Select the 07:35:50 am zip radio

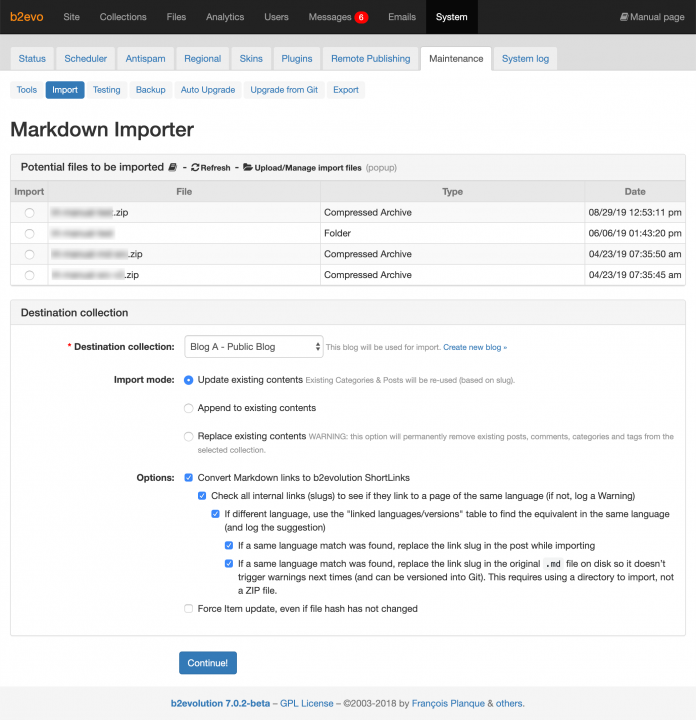click(29, 254)
